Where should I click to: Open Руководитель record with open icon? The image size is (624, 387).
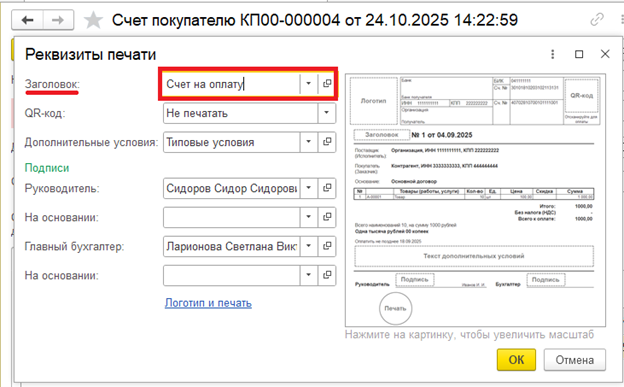(x=327, y=188)
